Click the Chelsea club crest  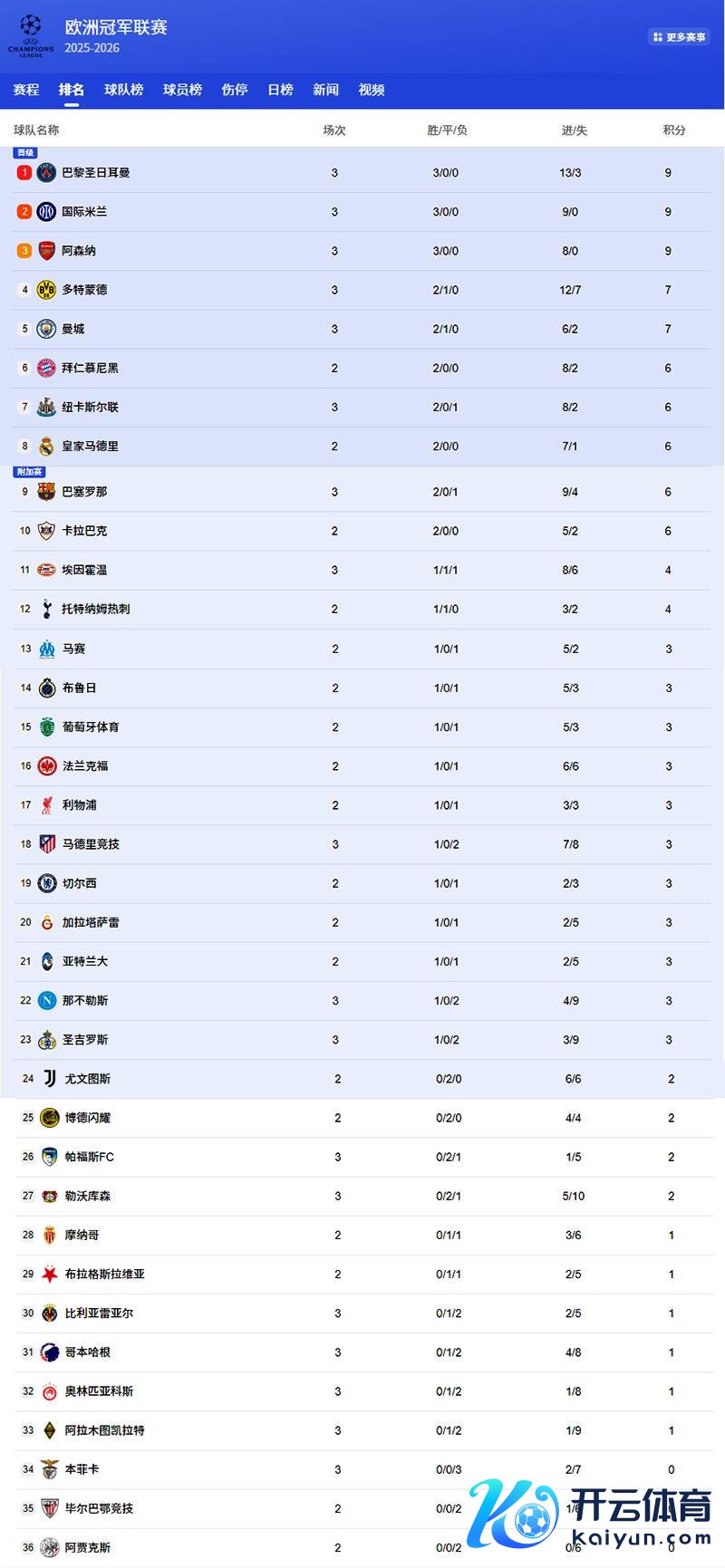coord(47,883)
